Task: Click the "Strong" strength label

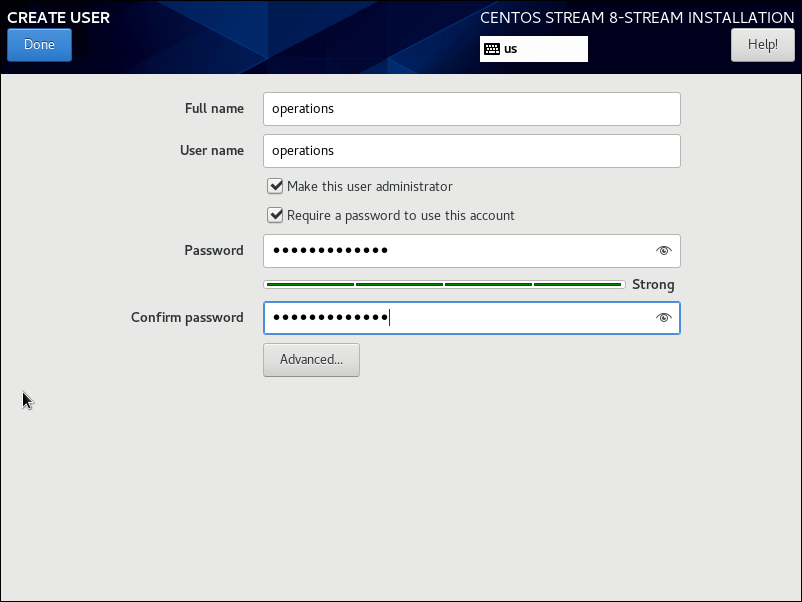Action: pyautogui.click(x=653, y=285)
